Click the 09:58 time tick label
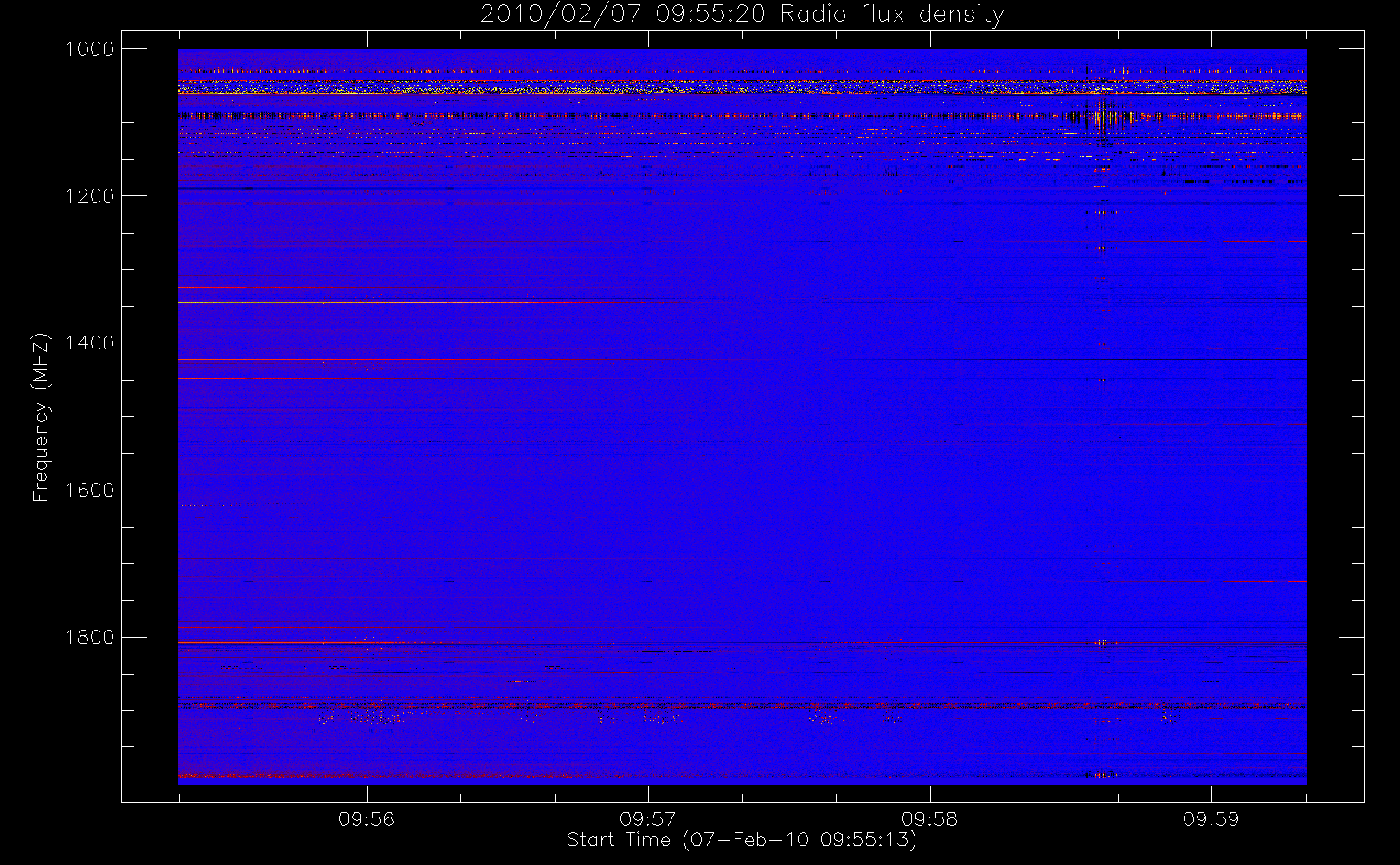Viewport: 1400px width, 865px height. [x=929, y=819]
